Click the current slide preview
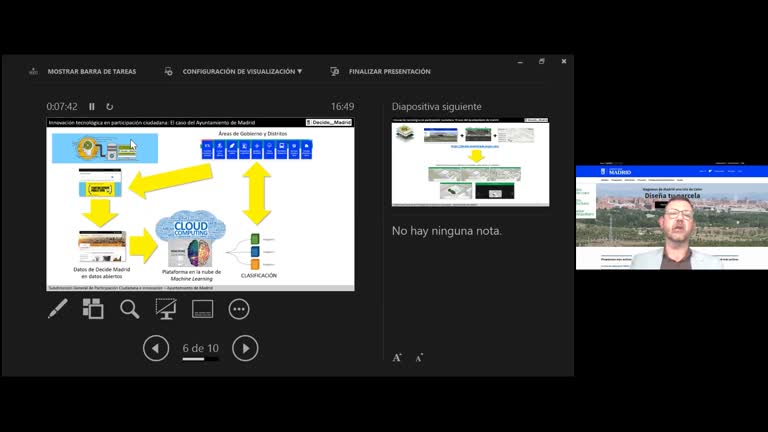 200,204
